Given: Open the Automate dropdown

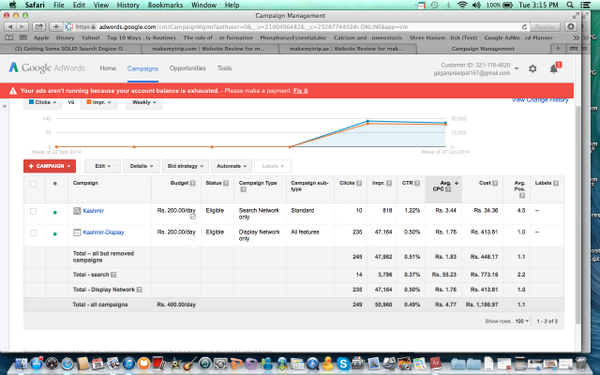Looking at the screenshot, I should [x=232, y=166].
